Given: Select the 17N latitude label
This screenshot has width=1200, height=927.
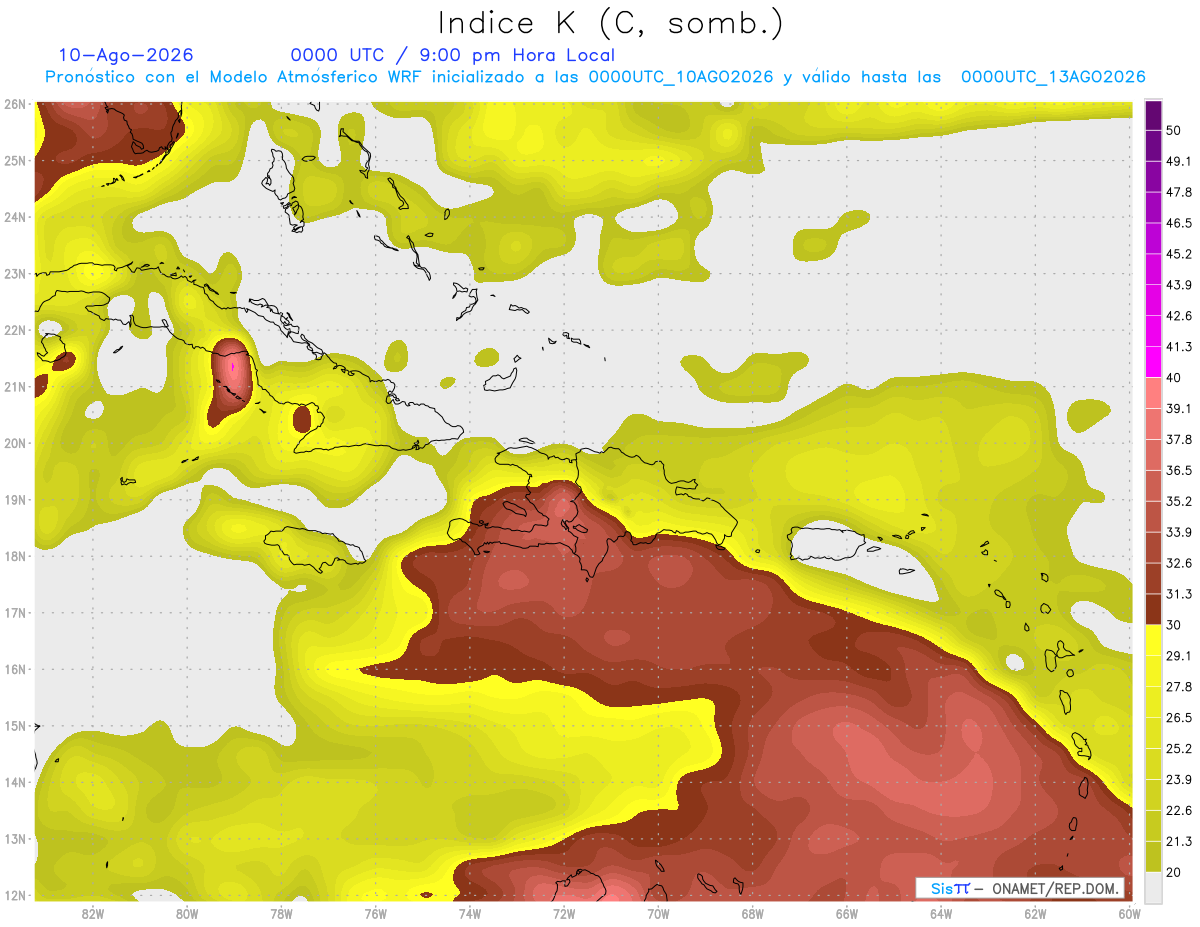Looking at the screenshot, I should (x=15, y=612).
